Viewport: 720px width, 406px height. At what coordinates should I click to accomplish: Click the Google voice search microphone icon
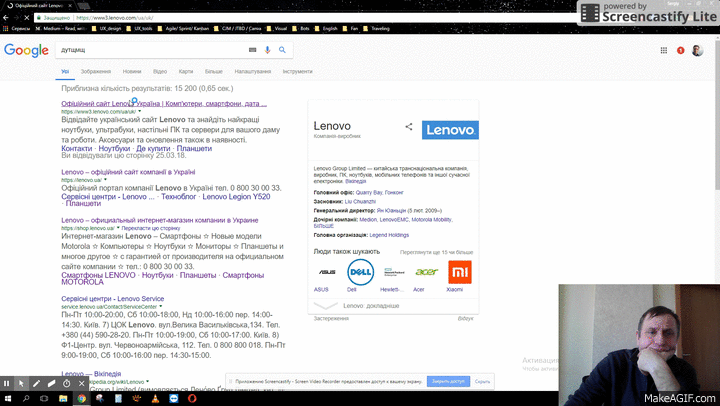(x=267, y=49)
